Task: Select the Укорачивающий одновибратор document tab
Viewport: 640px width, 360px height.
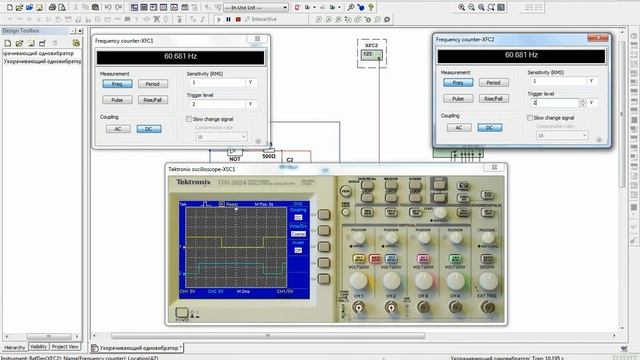Action: tap(136, 348)
